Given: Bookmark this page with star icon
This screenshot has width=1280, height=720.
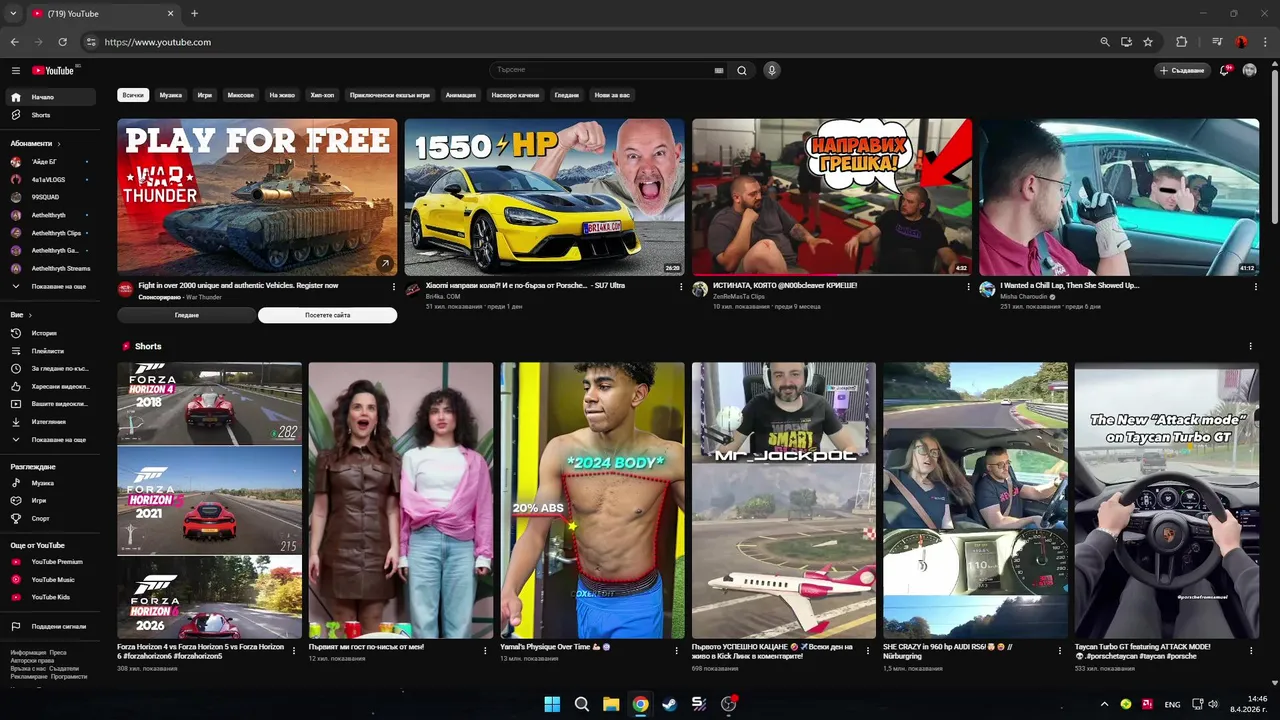Looking at the screenshot, I should pyautogui.click(x=1148, y=42).
